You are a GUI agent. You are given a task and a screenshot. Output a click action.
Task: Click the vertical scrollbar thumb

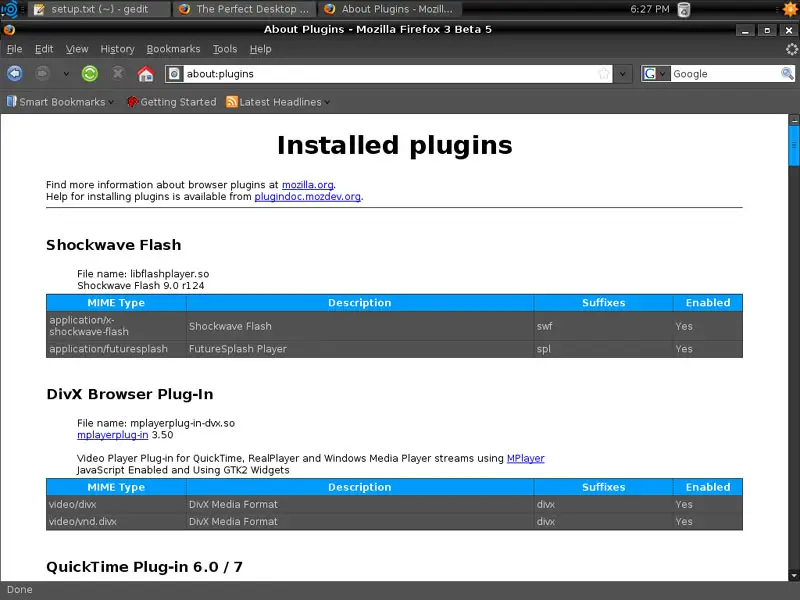click(794, 145)
